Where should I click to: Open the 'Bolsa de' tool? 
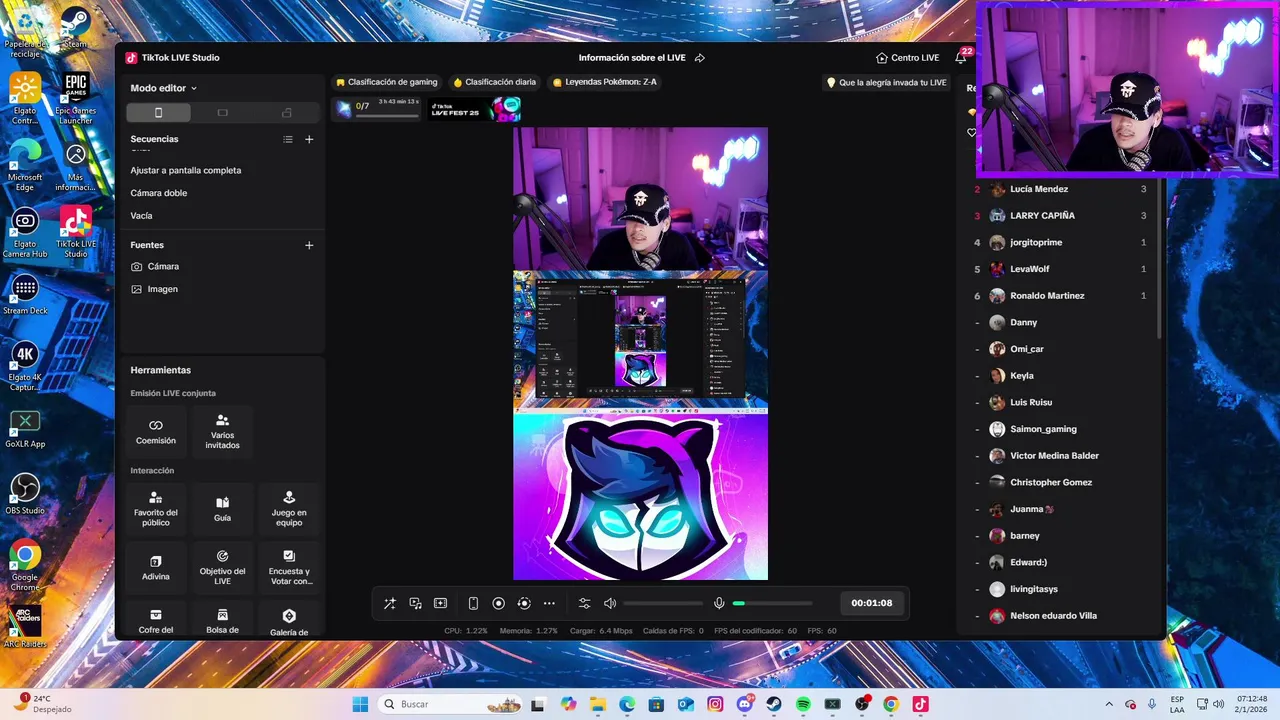222,620
